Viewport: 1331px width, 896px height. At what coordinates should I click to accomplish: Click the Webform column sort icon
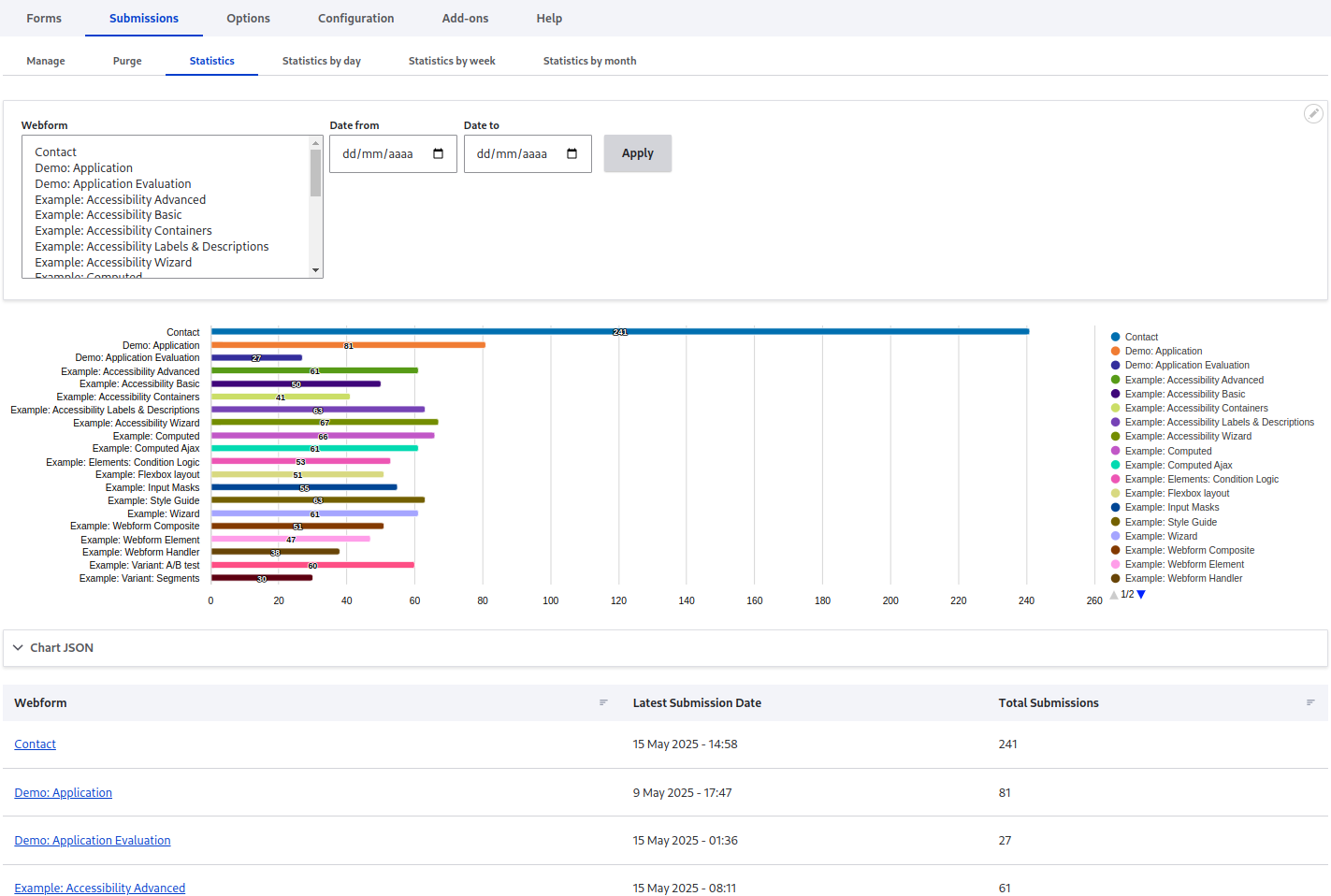pos(603,702)
